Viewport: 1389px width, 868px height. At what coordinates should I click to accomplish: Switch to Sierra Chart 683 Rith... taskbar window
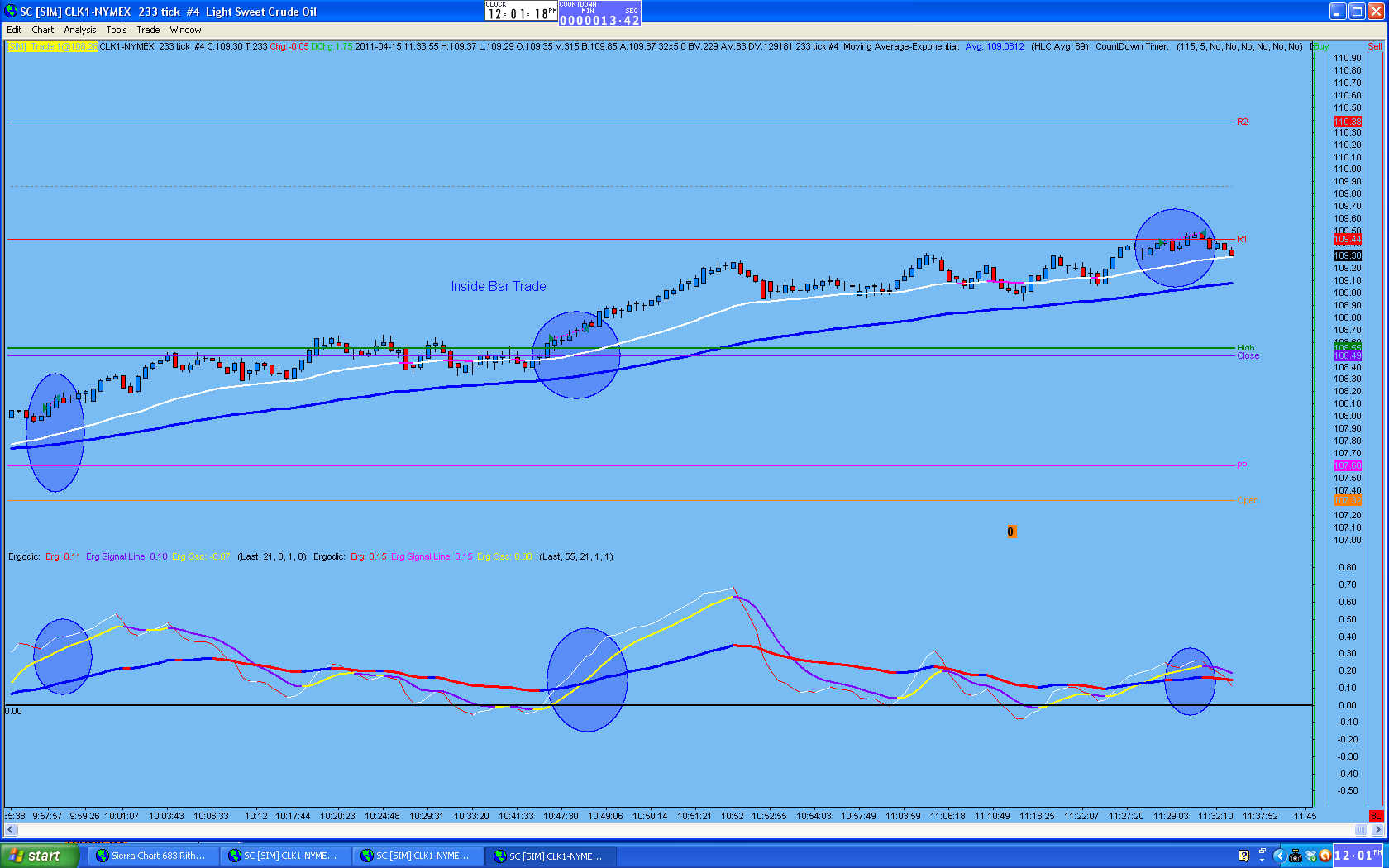152,856
